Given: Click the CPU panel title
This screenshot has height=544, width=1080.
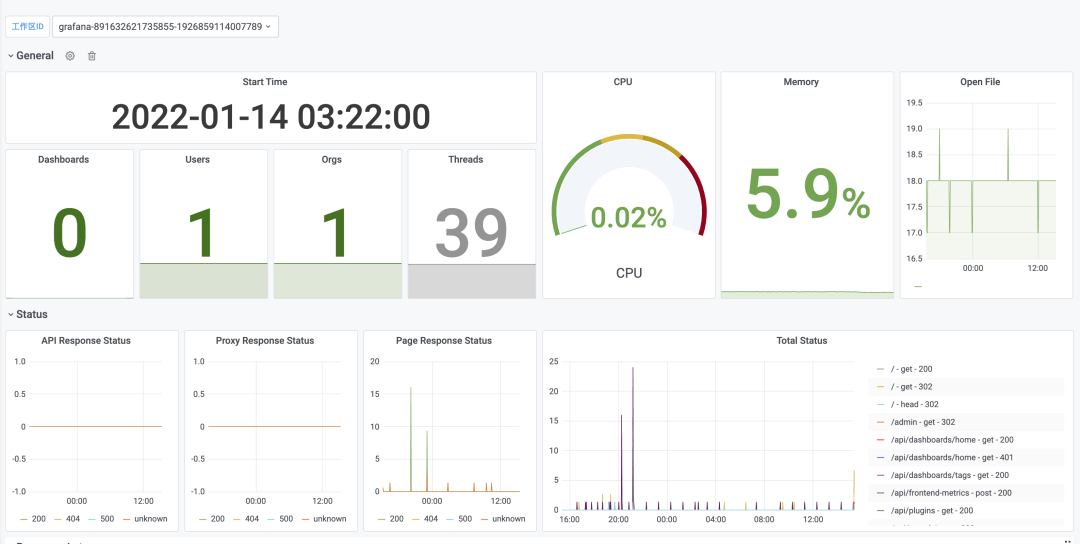Looking at the screenshot, I should [623, 82].
